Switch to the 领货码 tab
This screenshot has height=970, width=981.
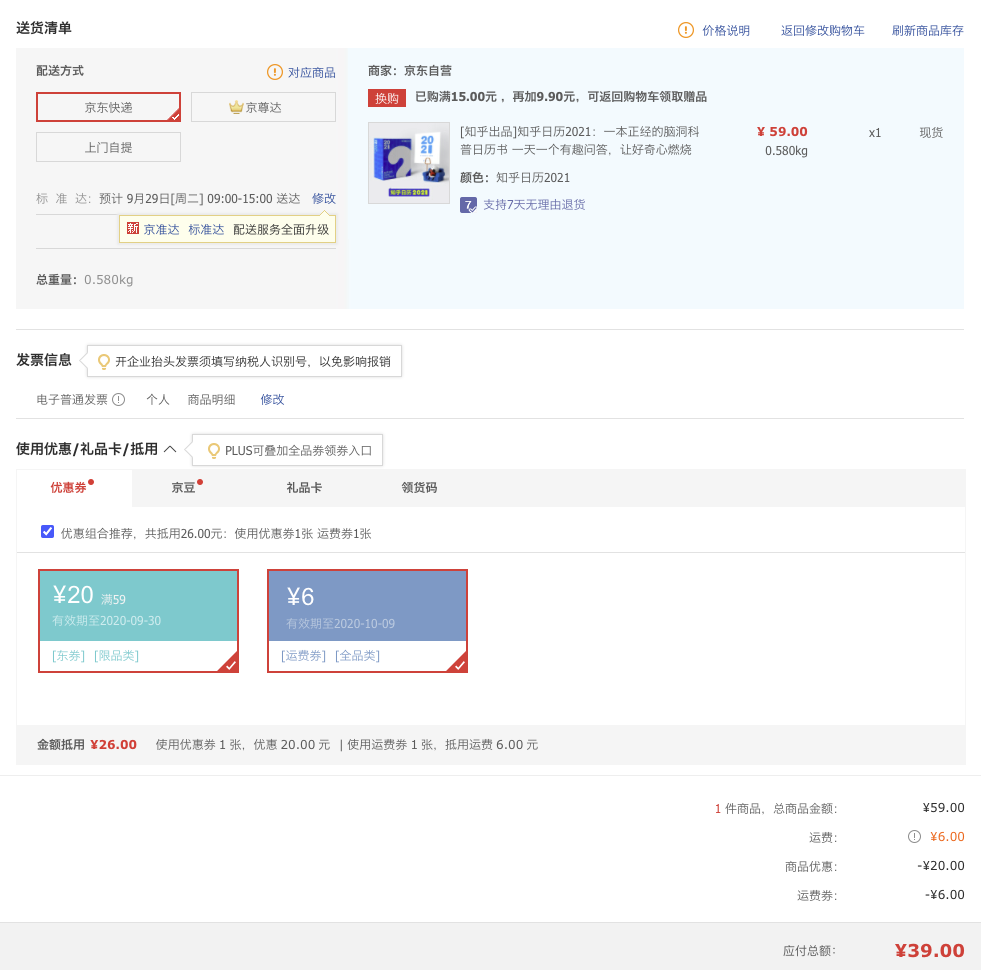pos(419,488)
